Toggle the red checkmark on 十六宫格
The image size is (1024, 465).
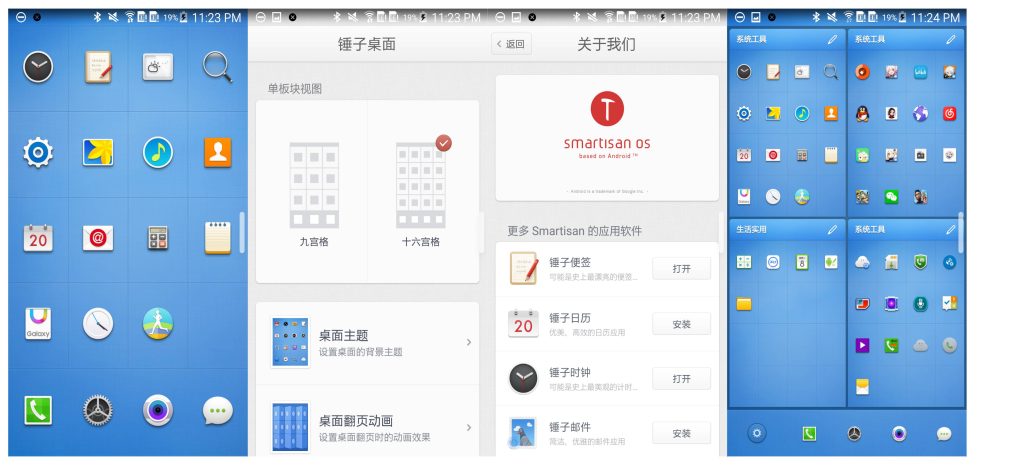click(x=443, y=143)
